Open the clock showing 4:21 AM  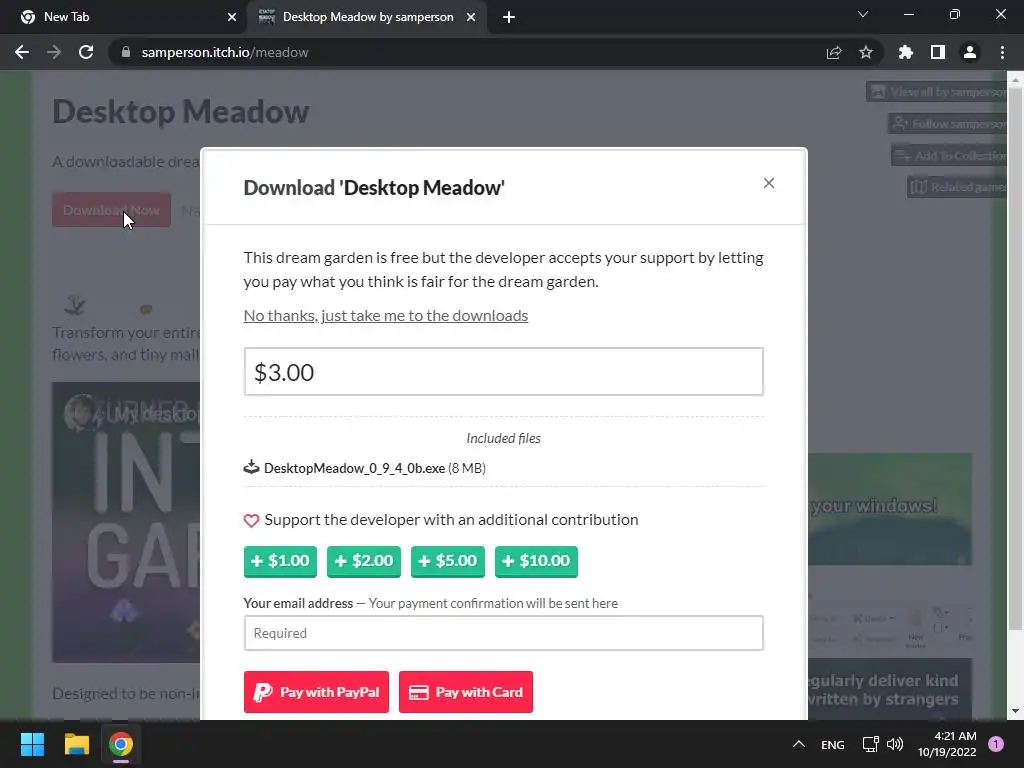click(x=947, y=744)
